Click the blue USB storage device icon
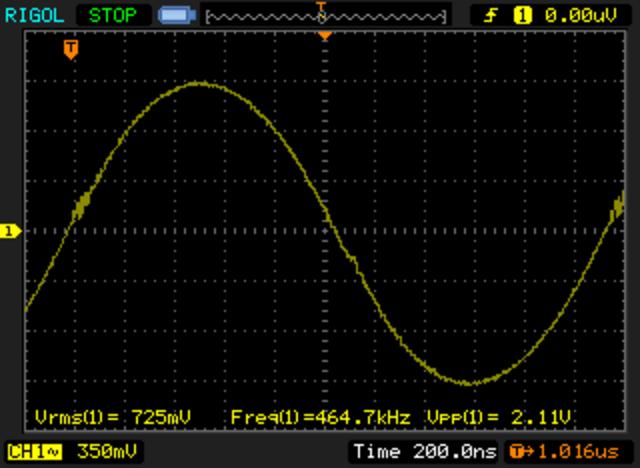The width and height of the screenshot is (640, 468). coord(177,16)
